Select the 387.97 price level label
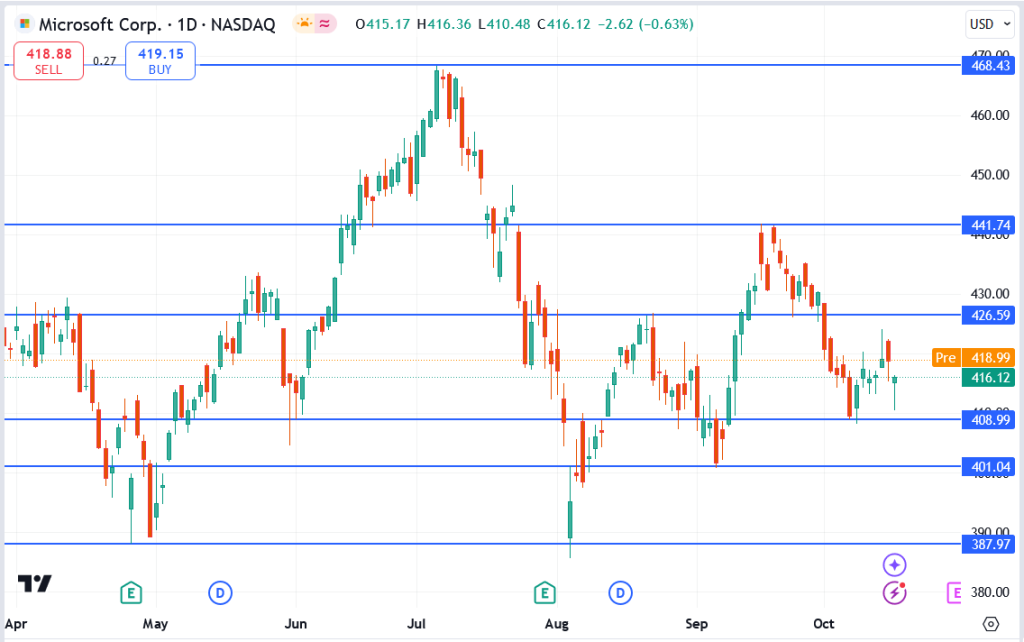 pyautogui.click(x=989, y=544)
